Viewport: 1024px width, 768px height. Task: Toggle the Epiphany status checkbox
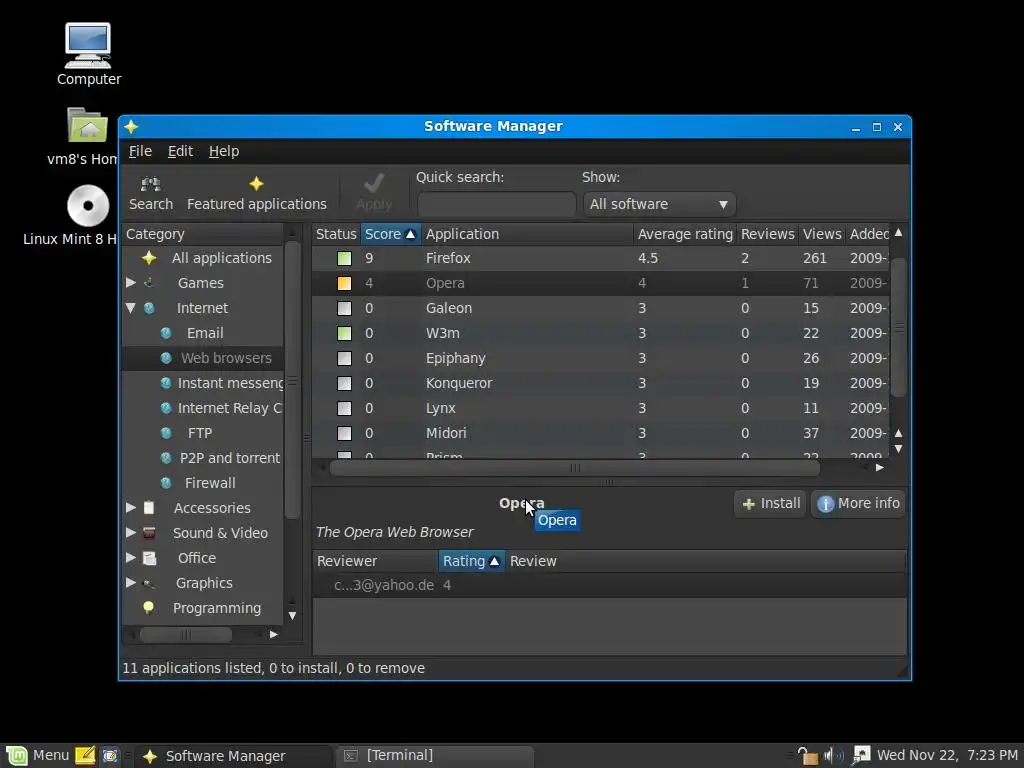pyautogui.click(x=344, y=359)
